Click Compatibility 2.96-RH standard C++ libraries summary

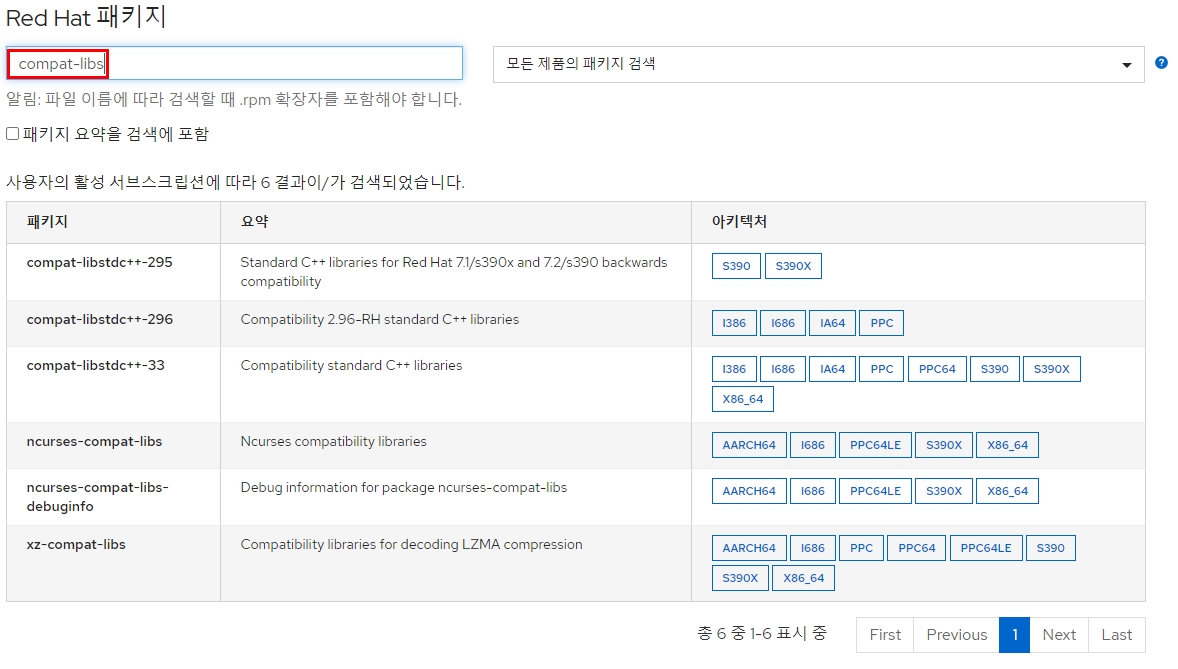[379, 319]
